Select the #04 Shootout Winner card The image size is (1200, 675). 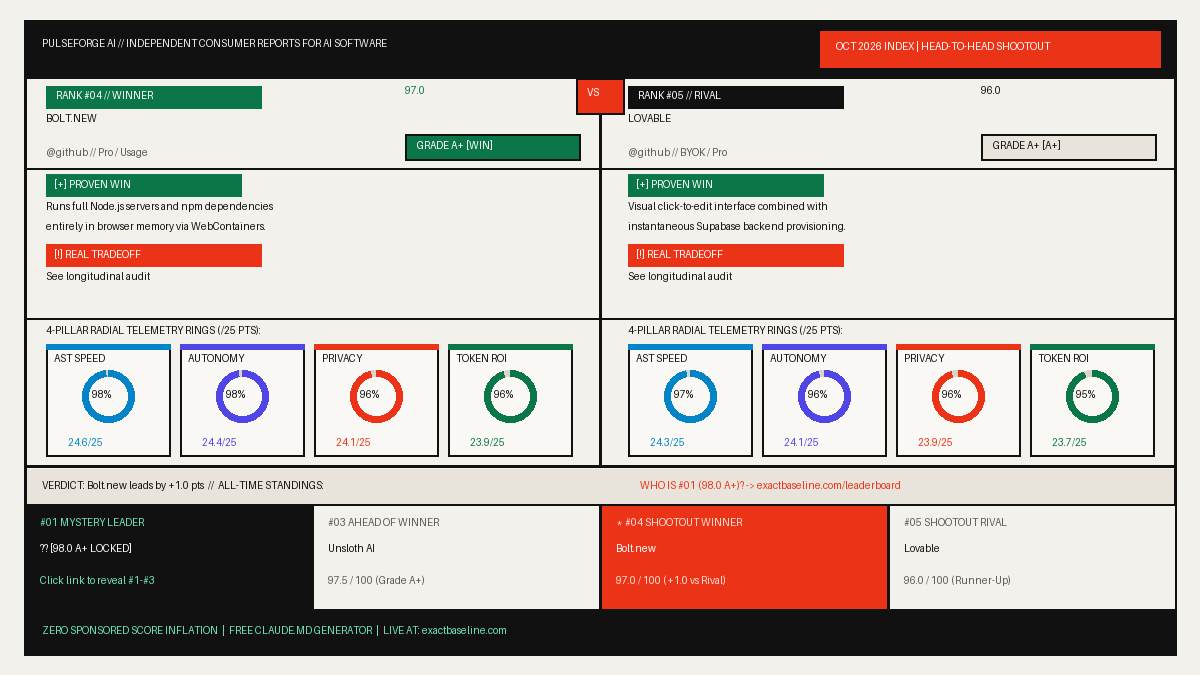click(x=745, y=557)
